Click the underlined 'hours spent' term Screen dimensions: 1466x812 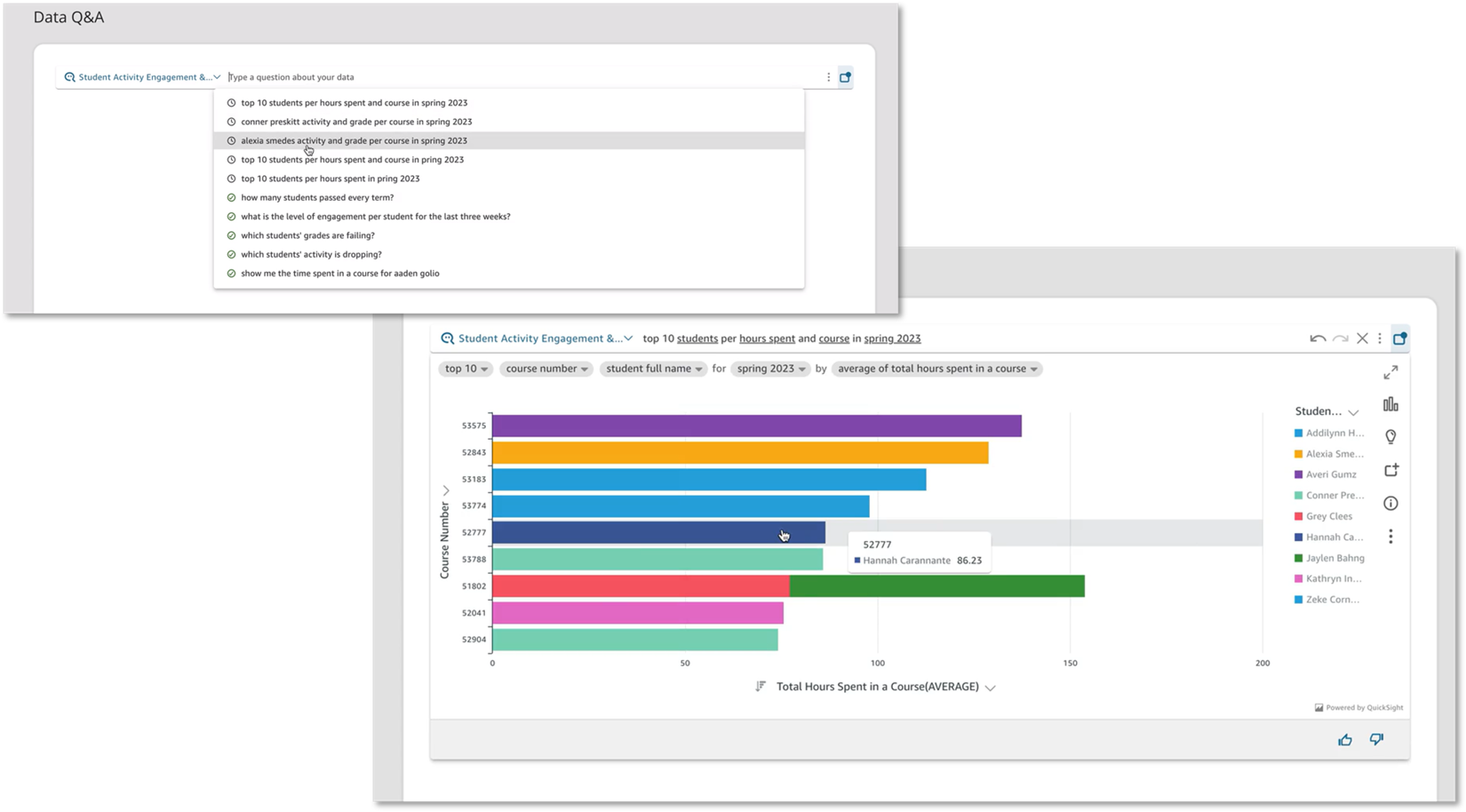[767, 338]
